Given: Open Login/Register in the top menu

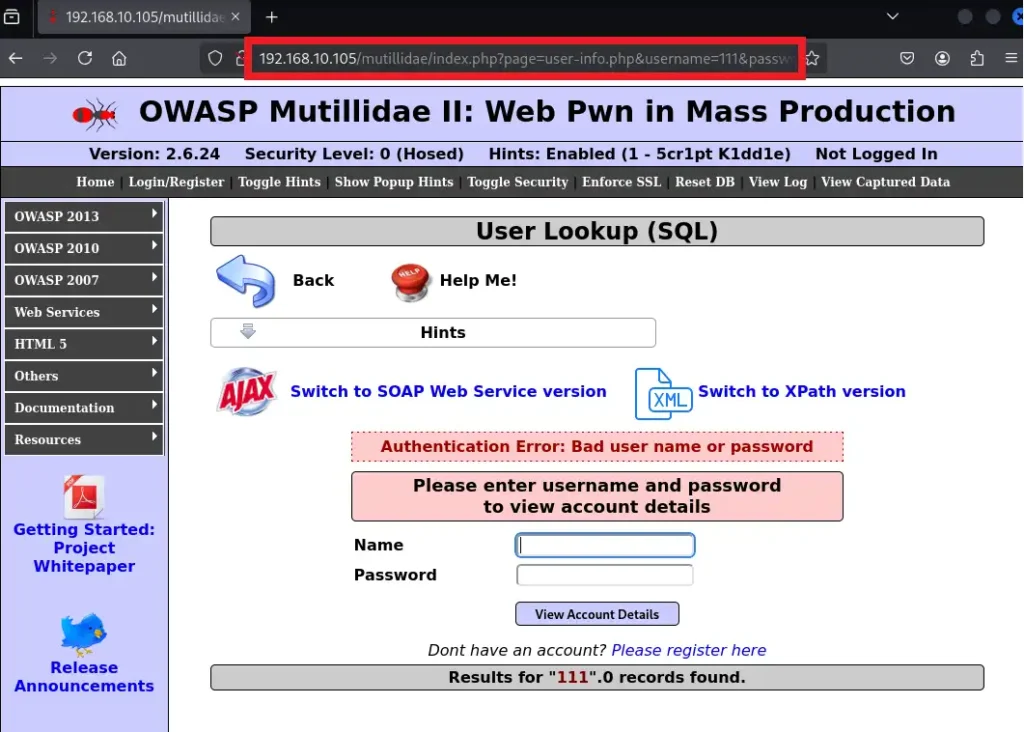Looking at the screenshot, I should pos(176,182).
